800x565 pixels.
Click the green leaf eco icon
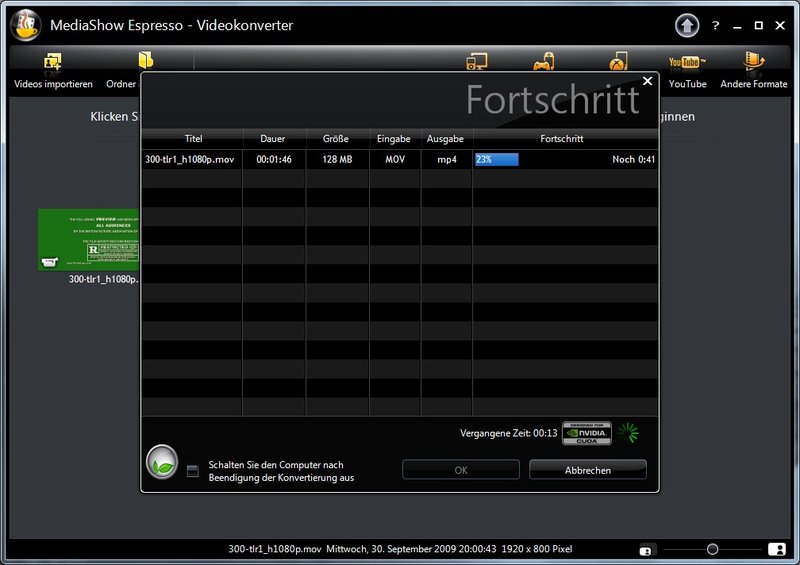pos(162,462)
